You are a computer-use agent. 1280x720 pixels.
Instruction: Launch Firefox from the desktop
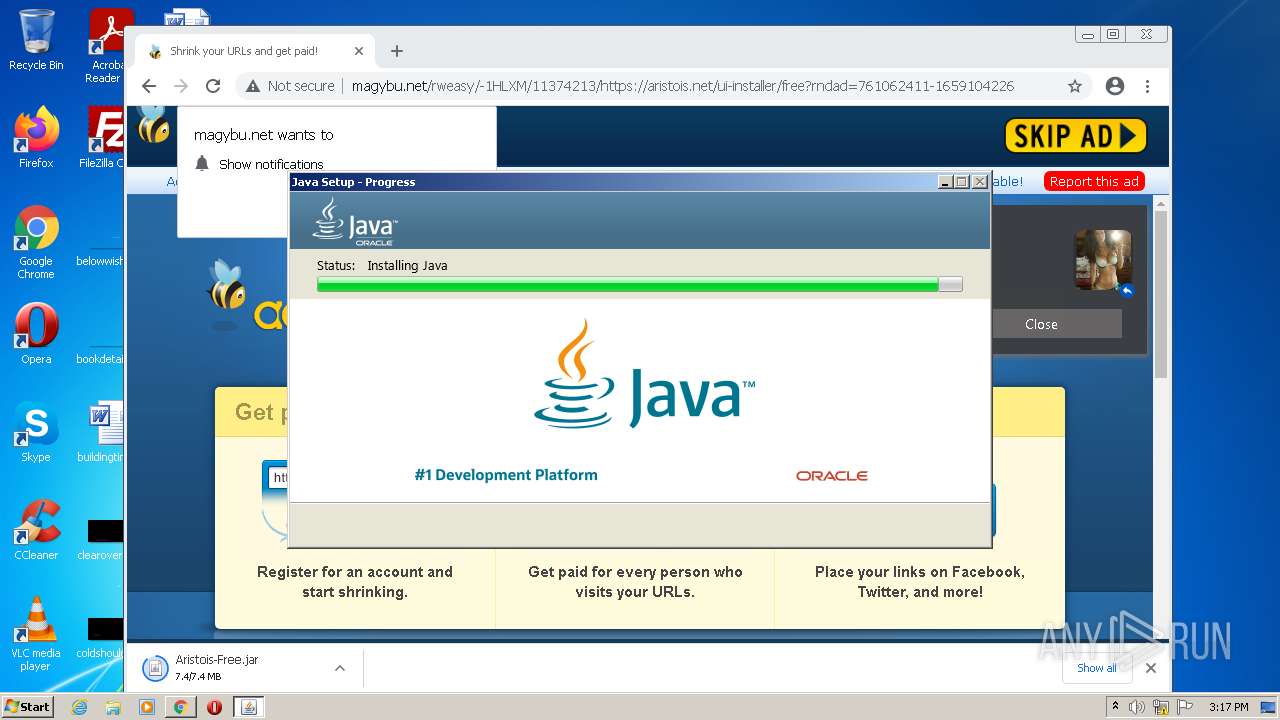pos(36,137)
